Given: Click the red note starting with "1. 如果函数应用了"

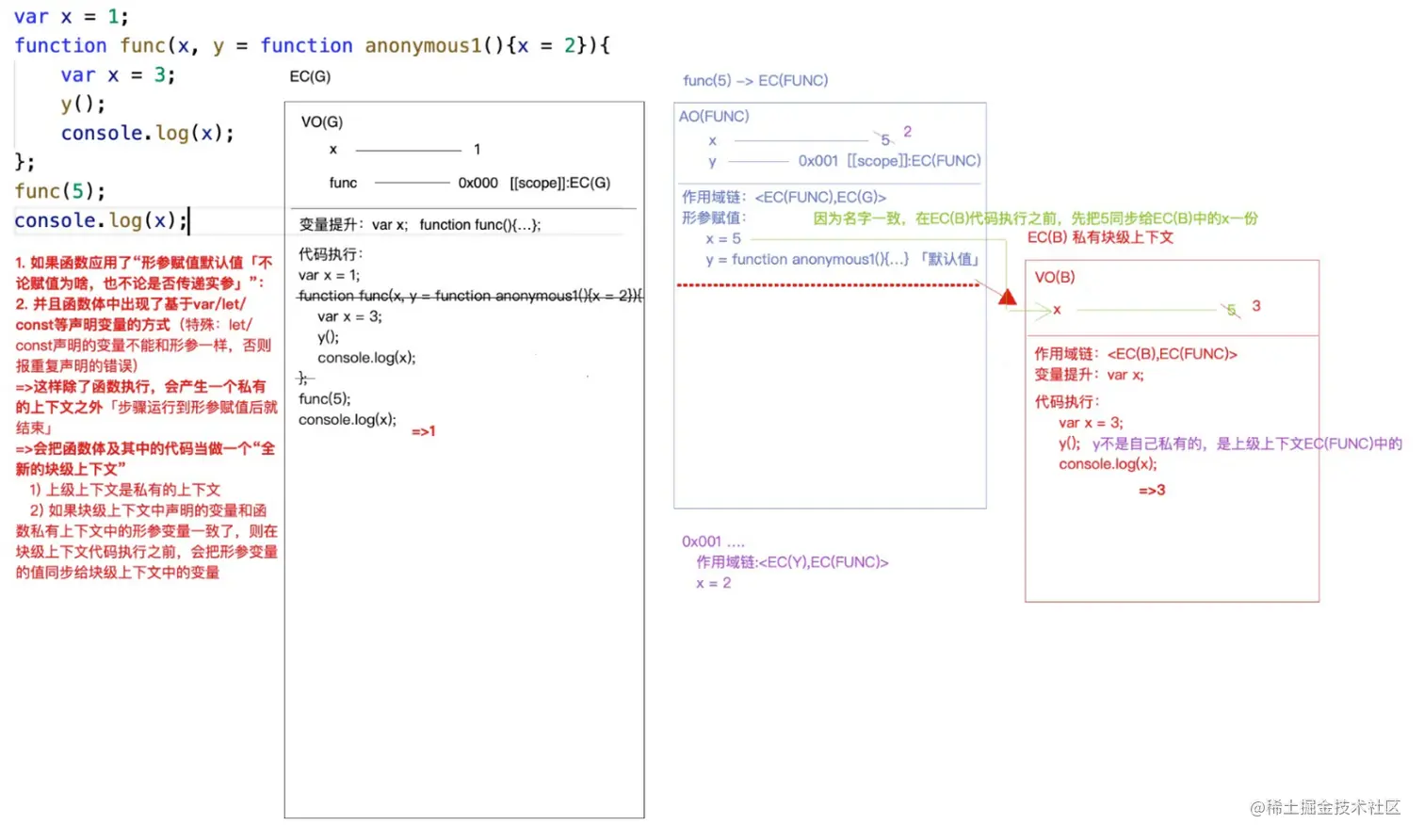Looking at the screenshot, I should pos(144,272).
